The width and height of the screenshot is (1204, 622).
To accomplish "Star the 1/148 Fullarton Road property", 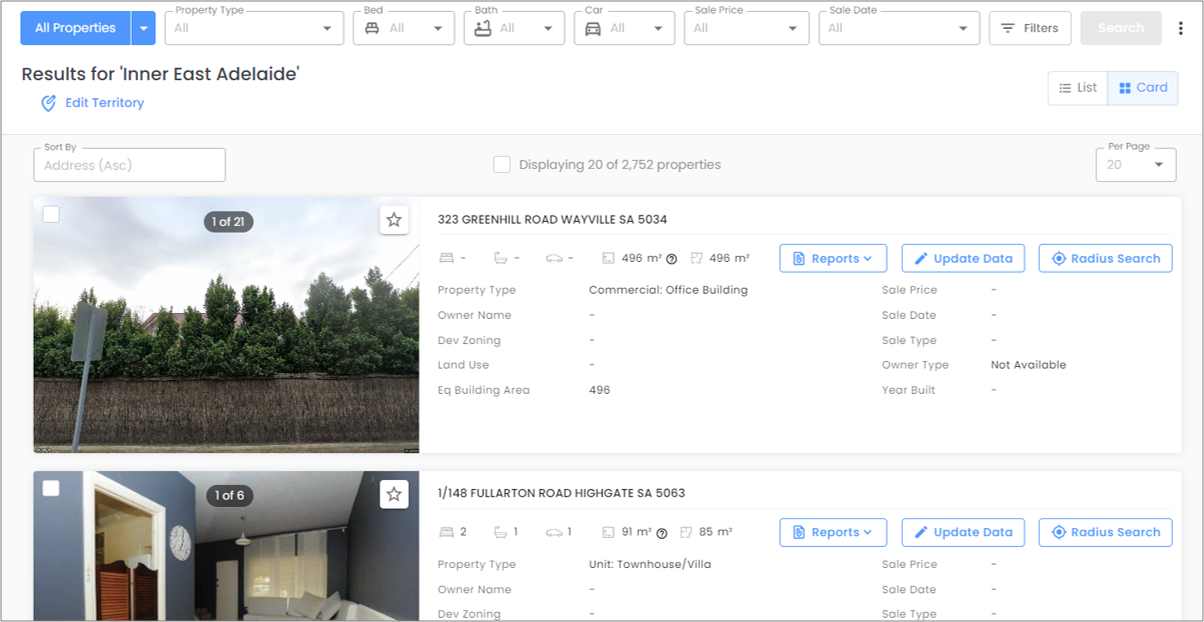I will pyautogui.click(x=394, y=494).
